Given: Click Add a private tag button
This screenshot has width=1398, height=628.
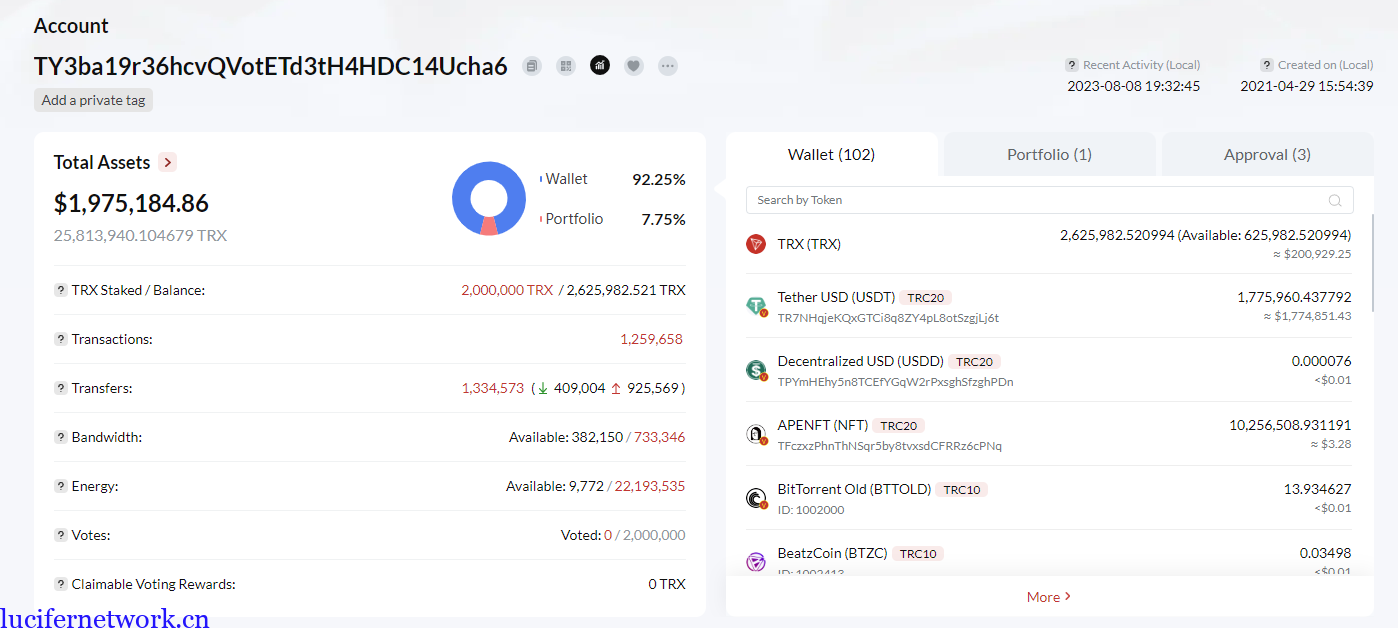Looking at the screenshot, I should [93, 100].
